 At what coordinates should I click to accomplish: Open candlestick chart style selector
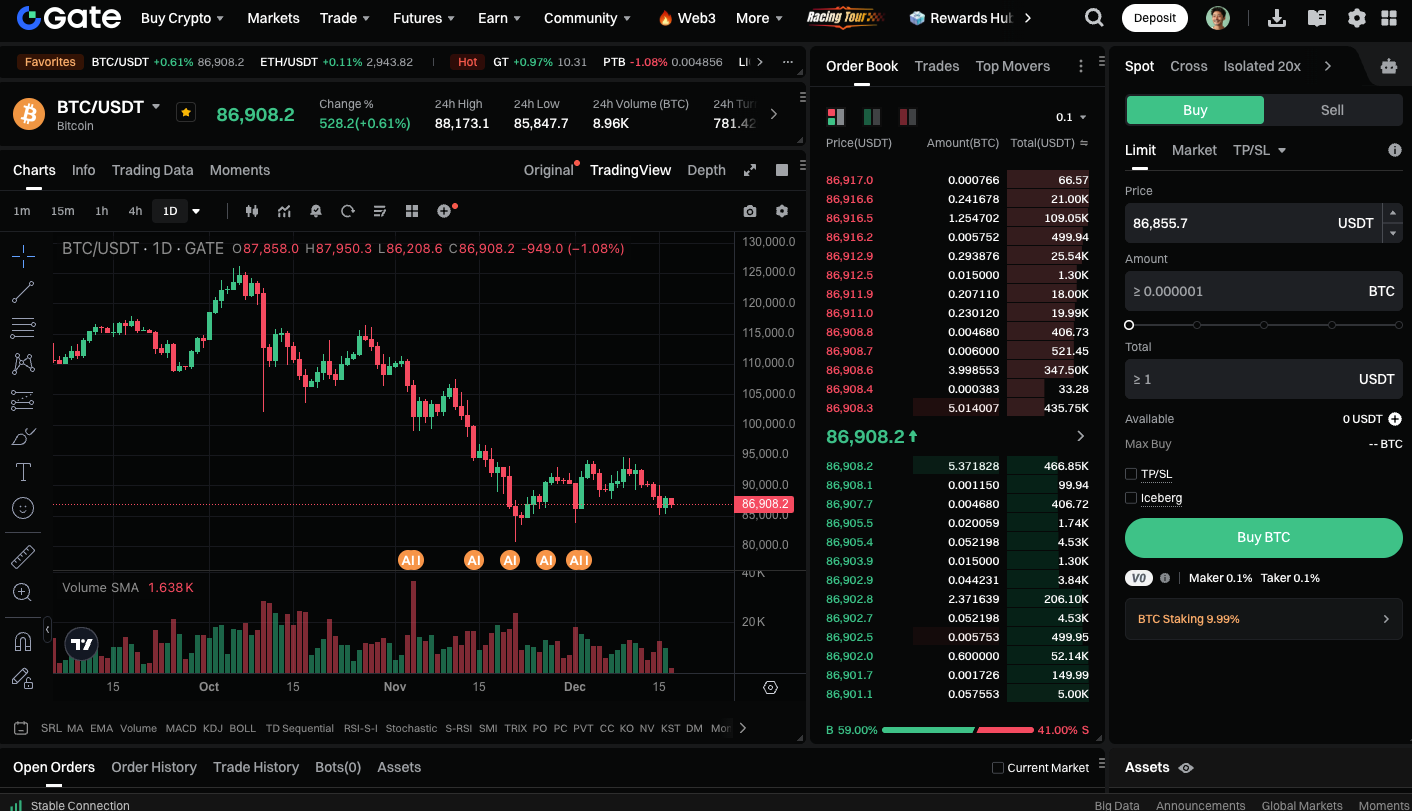pos(252,211)
